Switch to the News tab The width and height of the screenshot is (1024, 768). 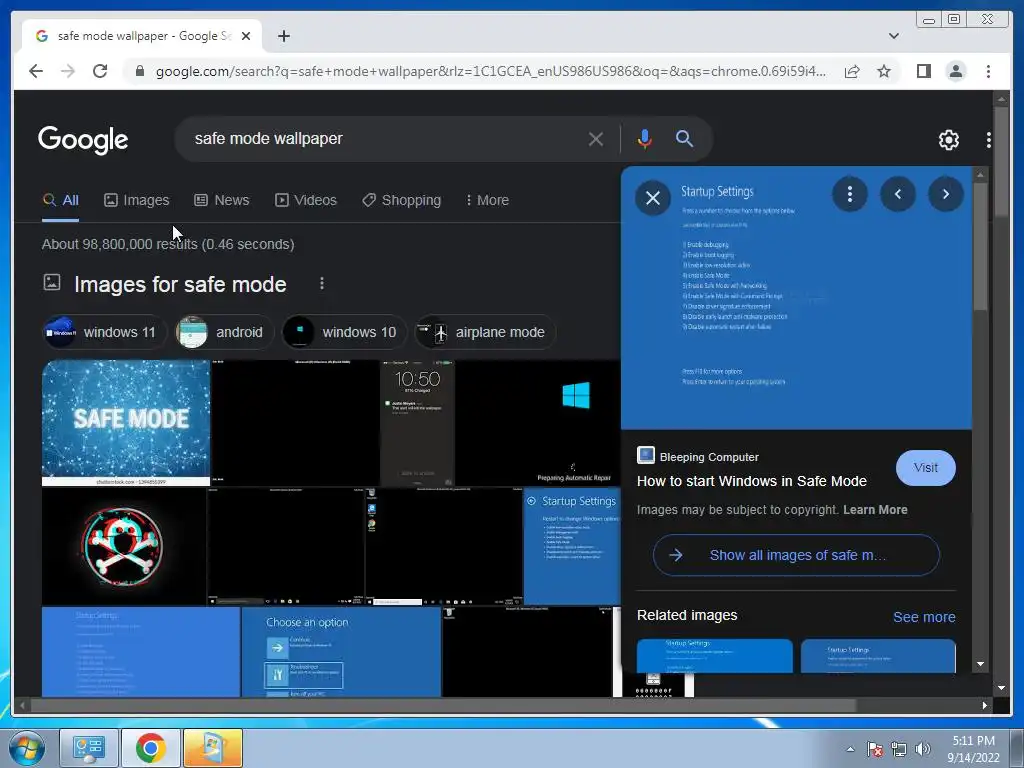click(221, 200)
